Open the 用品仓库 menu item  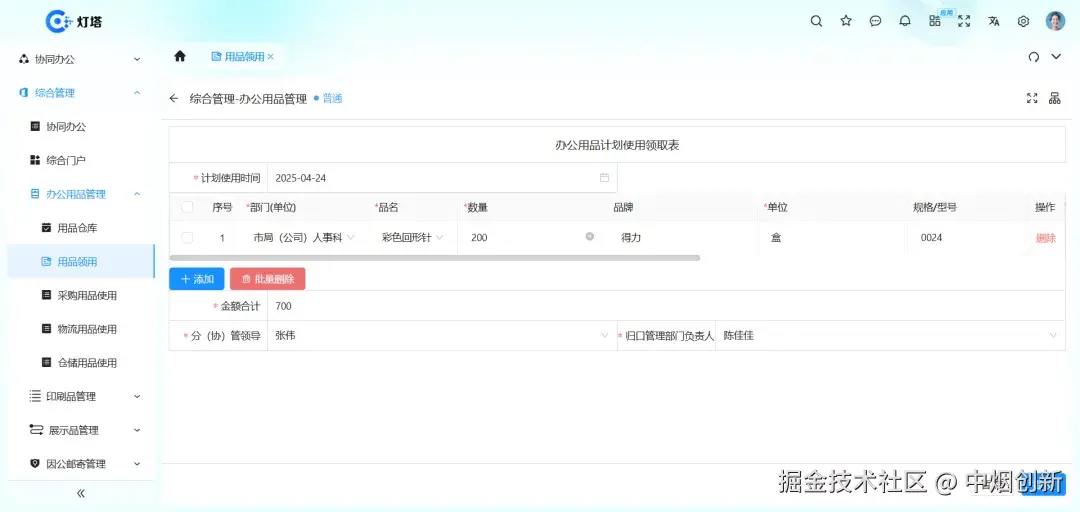pos(81,228)
